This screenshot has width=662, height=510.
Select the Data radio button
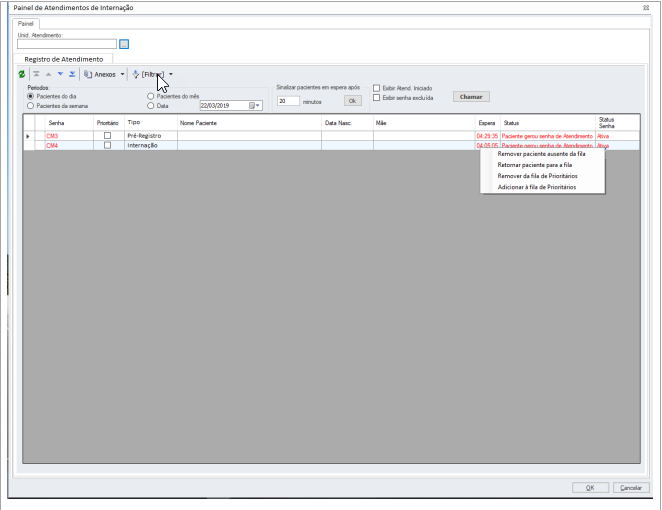(x=150, y=106)
